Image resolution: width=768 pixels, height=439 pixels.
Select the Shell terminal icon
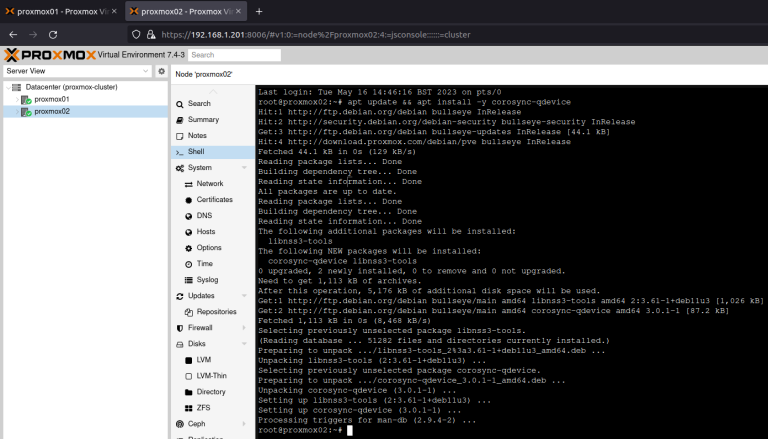pyautogui.click(x=180, y=152)
